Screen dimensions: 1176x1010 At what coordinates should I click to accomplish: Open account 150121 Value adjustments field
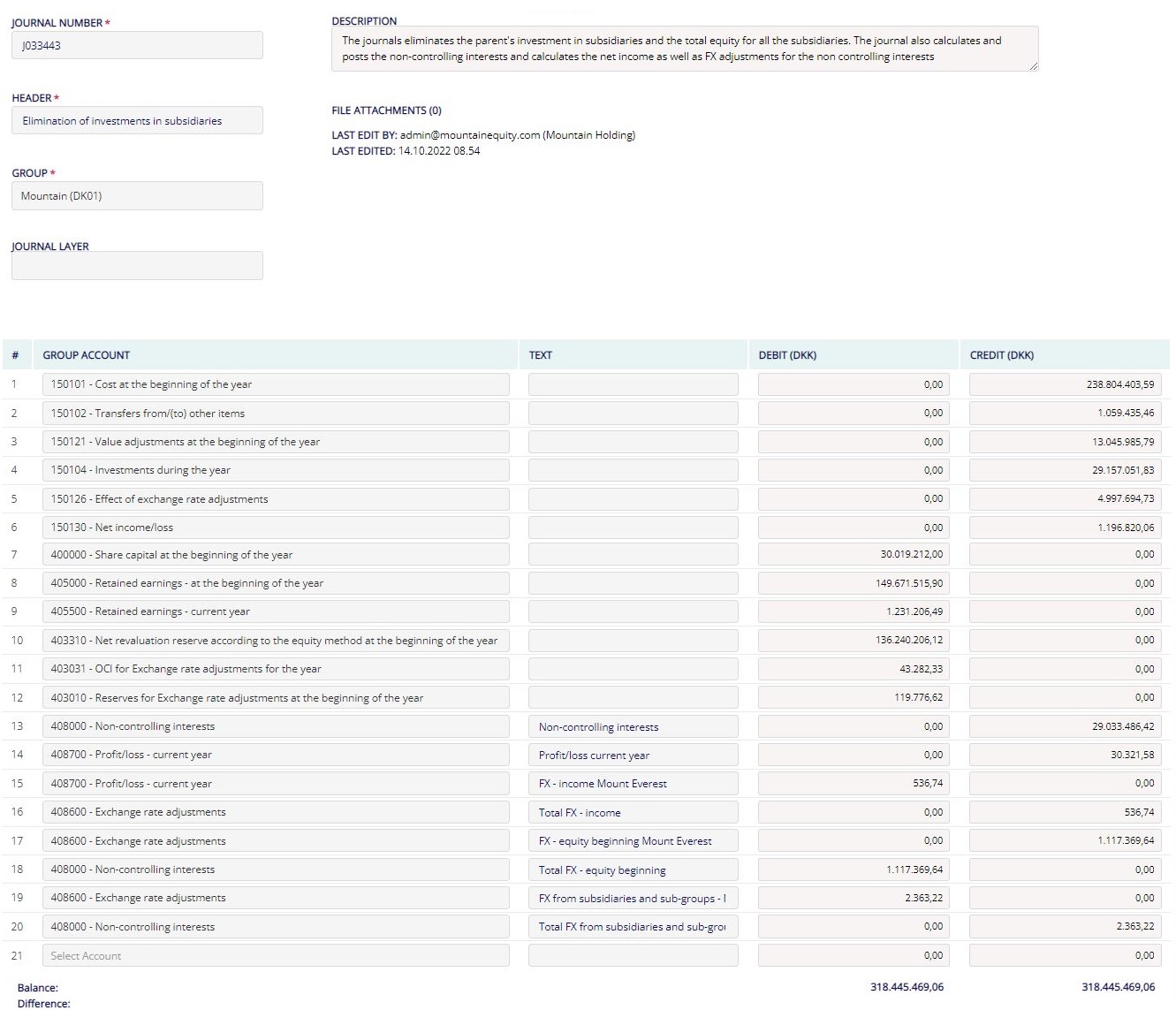tap(276, 442)
